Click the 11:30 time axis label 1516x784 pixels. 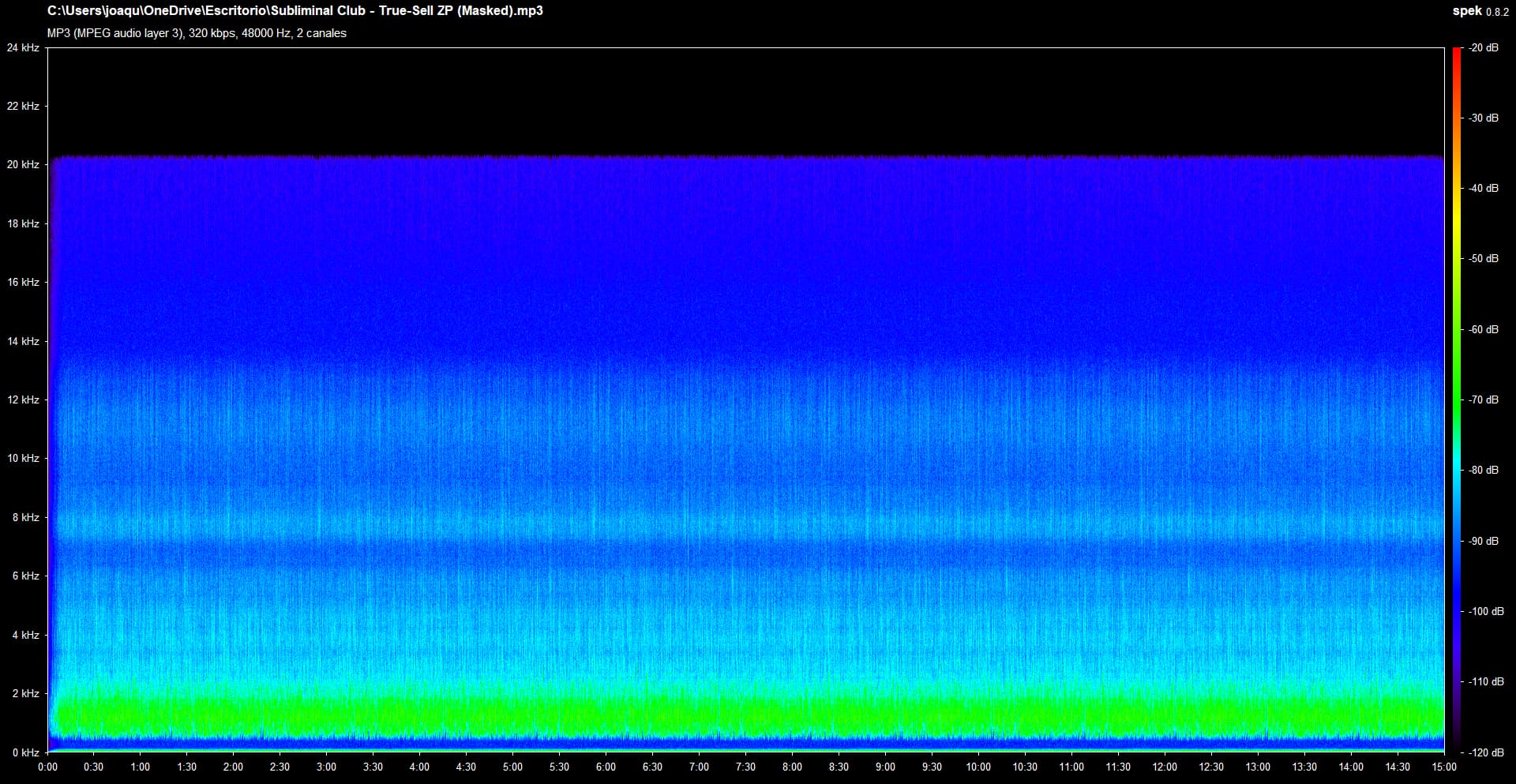1119,767
